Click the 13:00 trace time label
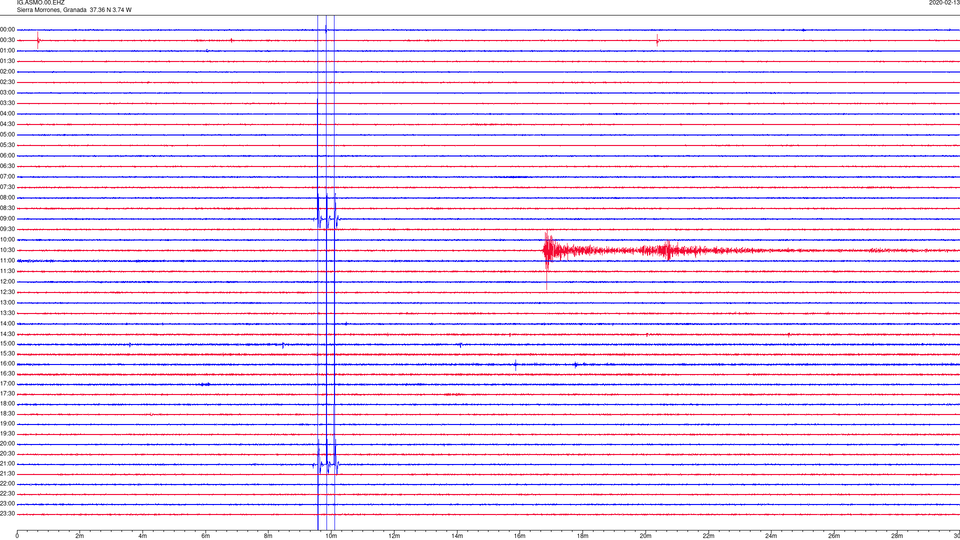This screenshot has height=540, width=960. click(x=8, y=302)
